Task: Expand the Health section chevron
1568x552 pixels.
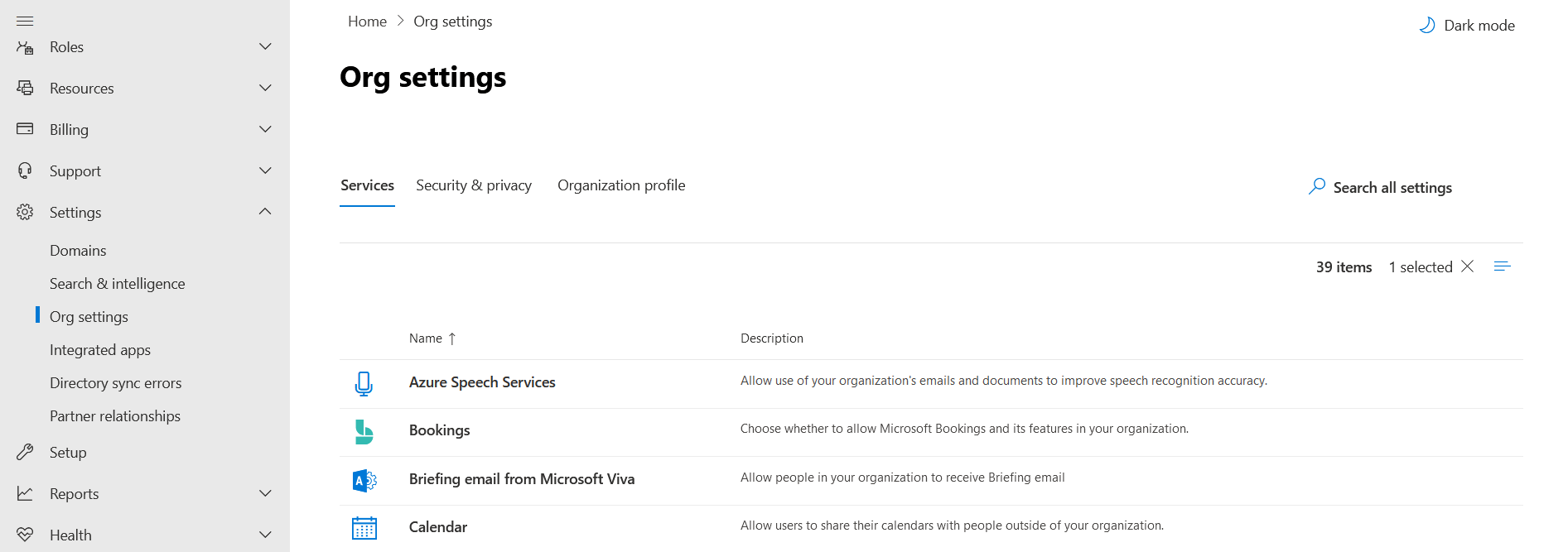Action: point(265,535)
